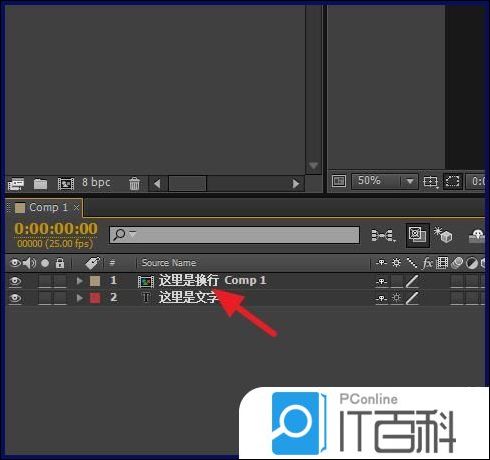Create a new folder in Project panel
Viewport: 490px width, 460px height.
click(x=40, y=184)
